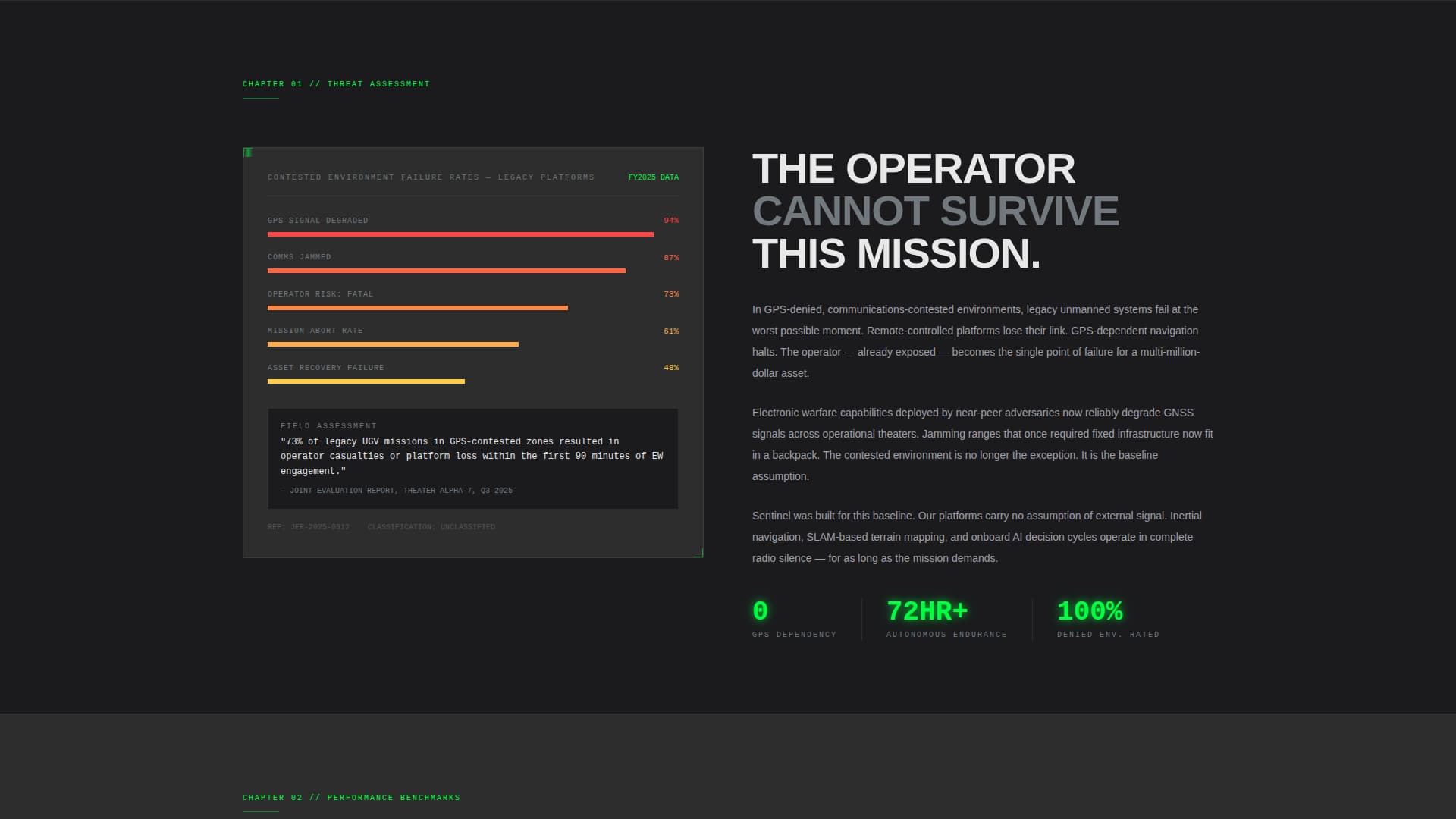Image resolution: width=1456 pixels, height=819 pixels.
Task: Click the 61% value
Action: (x=671, y=331)
